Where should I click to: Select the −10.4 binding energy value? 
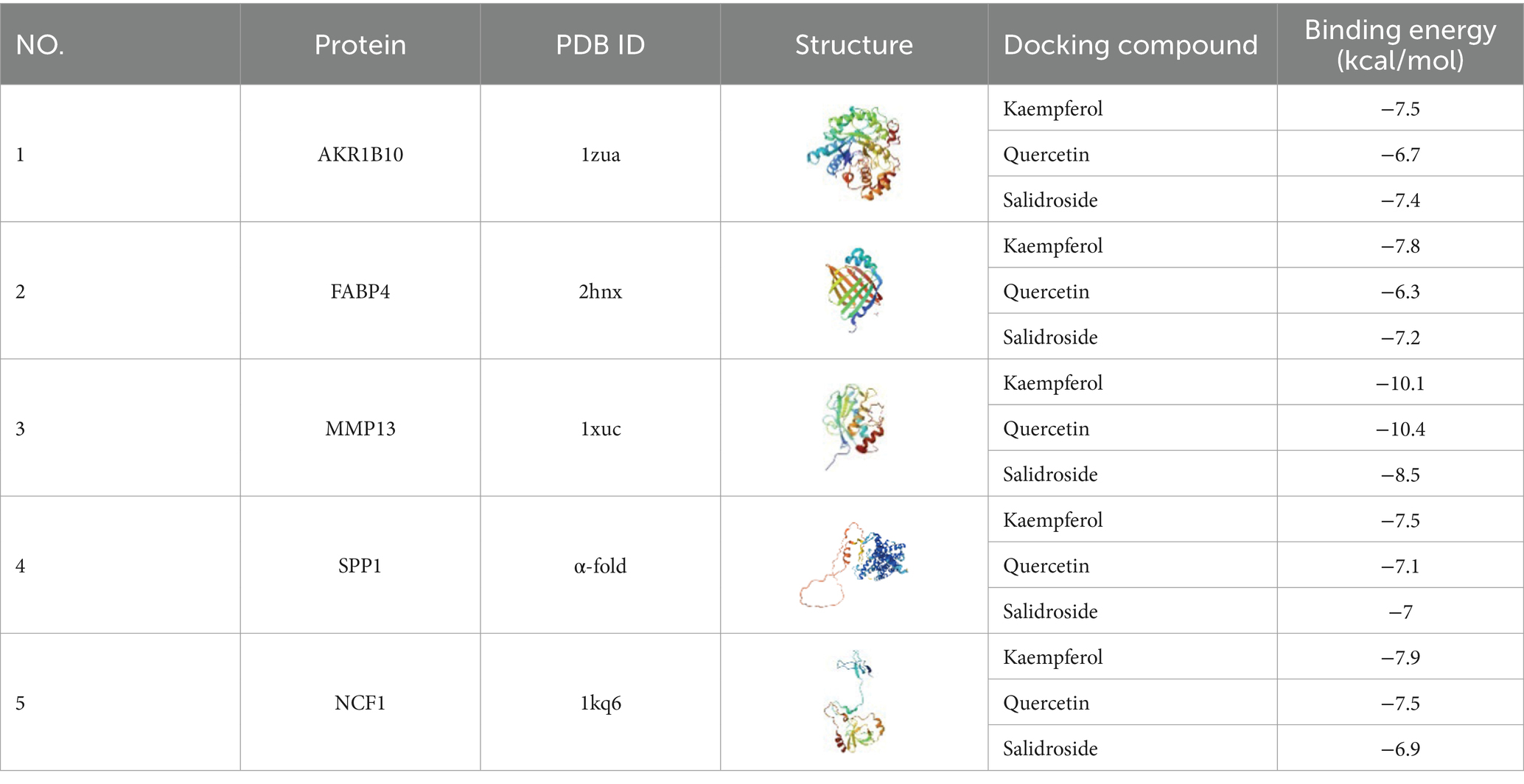[x=1400, y=428]
